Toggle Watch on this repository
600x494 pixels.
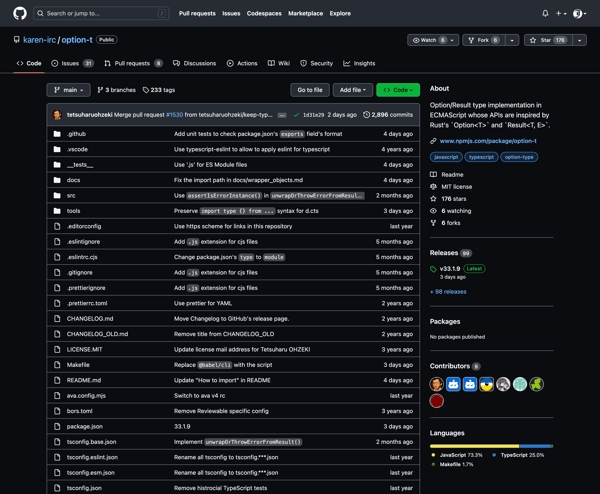[x=428, y=40]
